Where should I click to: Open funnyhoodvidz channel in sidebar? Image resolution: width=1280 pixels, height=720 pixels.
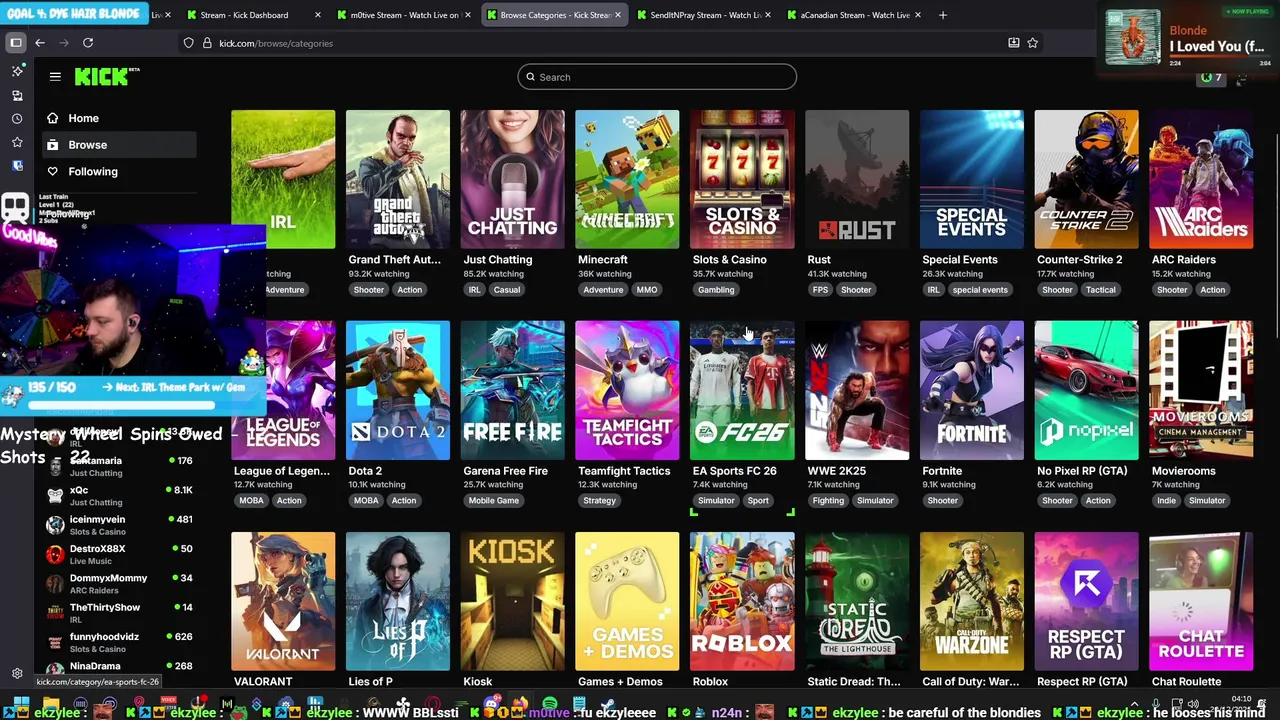coord(120,642)
